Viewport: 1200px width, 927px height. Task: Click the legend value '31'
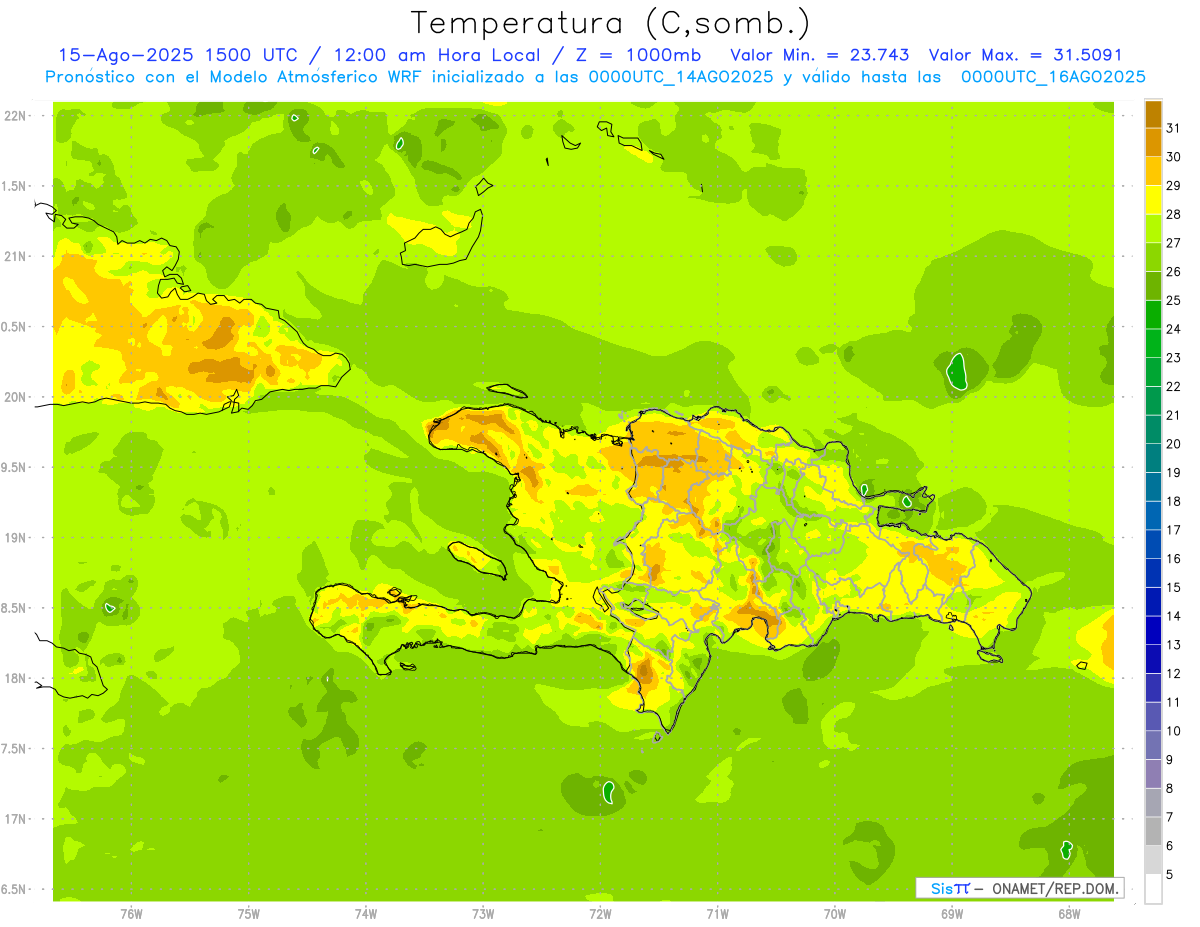(1174, 128)
